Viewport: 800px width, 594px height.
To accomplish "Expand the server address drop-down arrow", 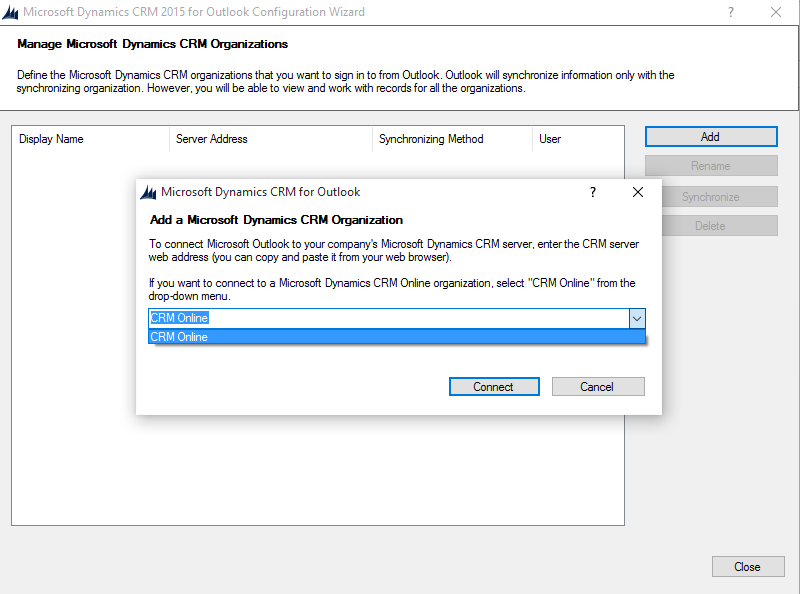I will tap(637, 318).
